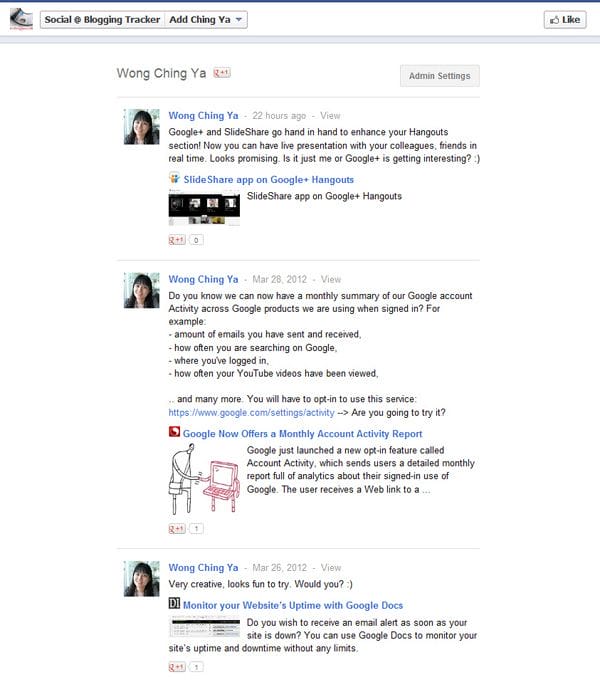This screenshot has height=687, width=600.
Task: Click the Wong Ching Ya name on the Mar 26 post
Action: tap(203, 567)
